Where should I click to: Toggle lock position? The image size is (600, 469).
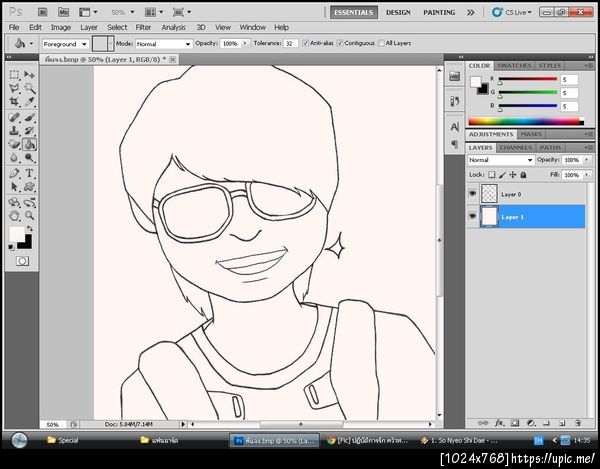click(x=513, y=175)
